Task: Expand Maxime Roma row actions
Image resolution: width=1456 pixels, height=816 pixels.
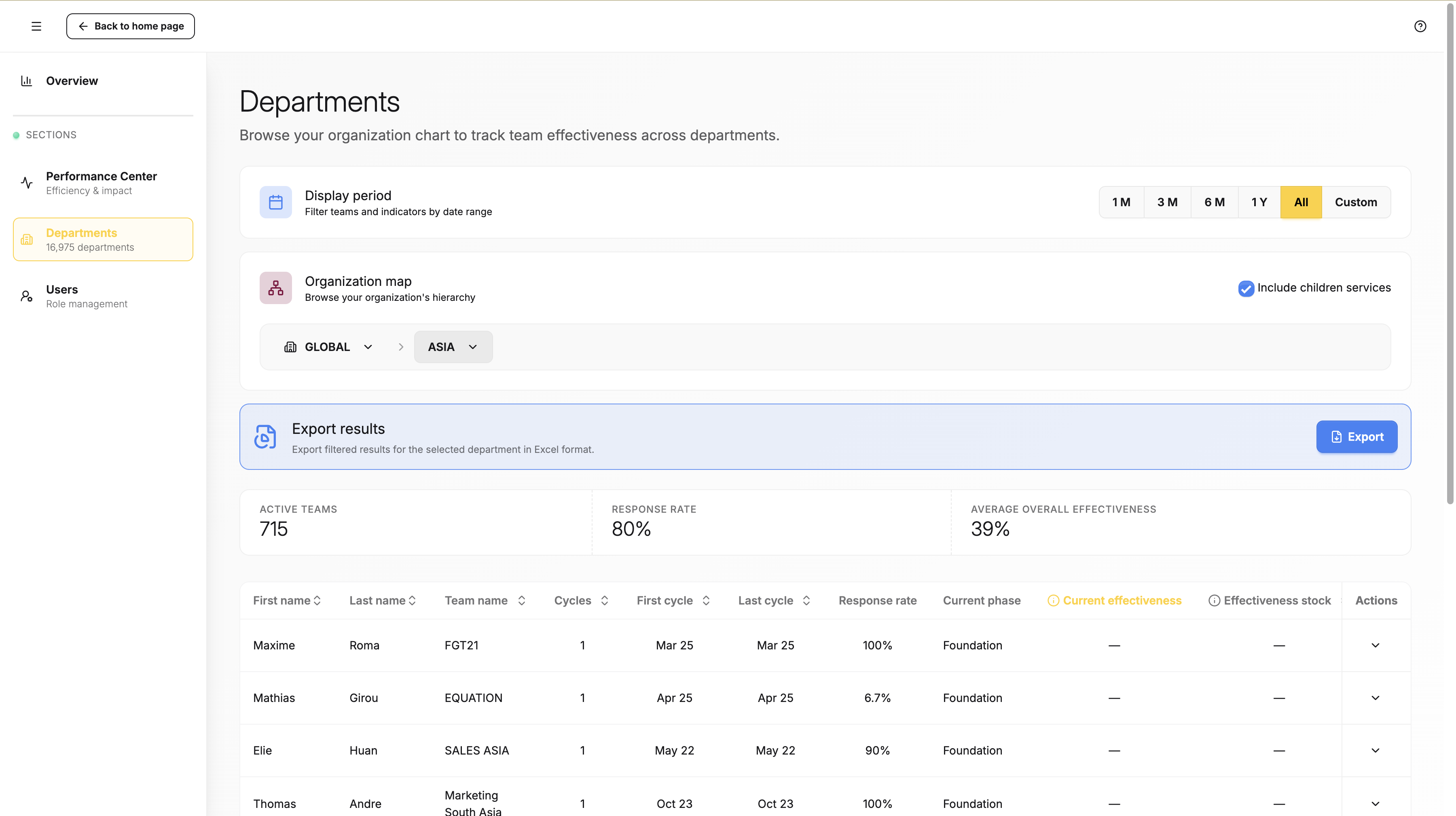Action: click(1375, 645)
